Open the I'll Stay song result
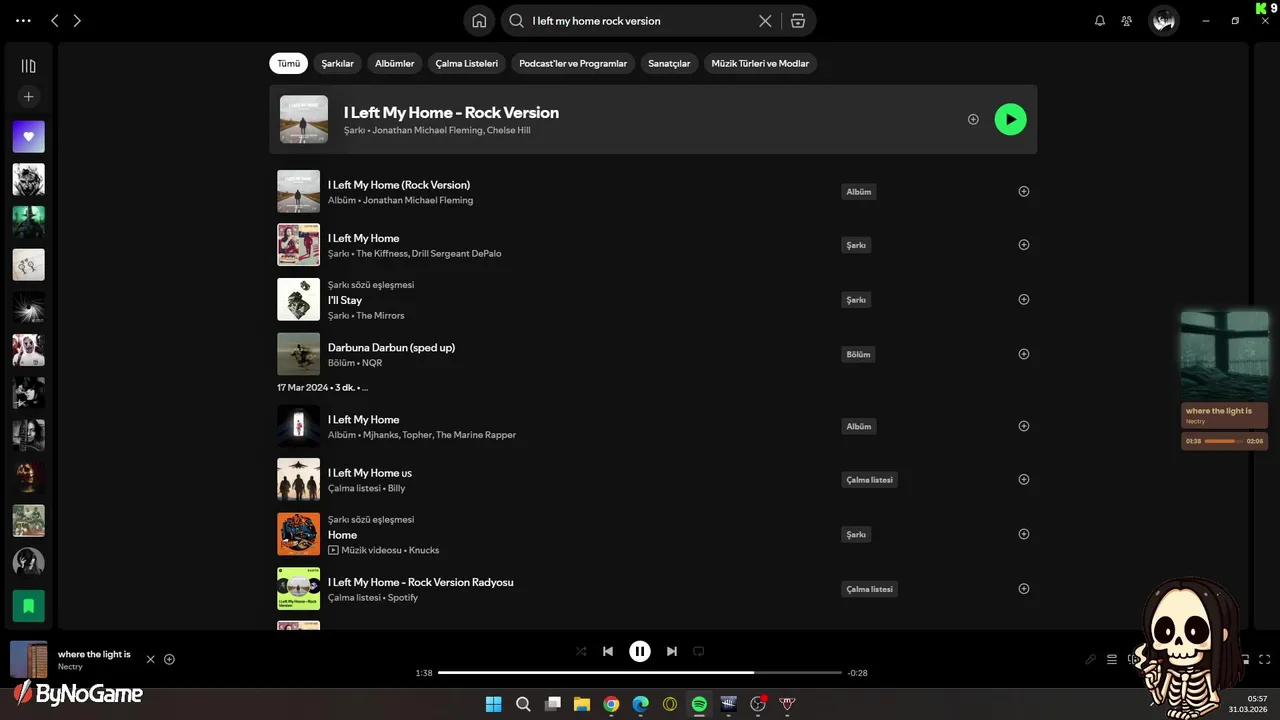Viewport: 1280px width, 720px height. 345,300
